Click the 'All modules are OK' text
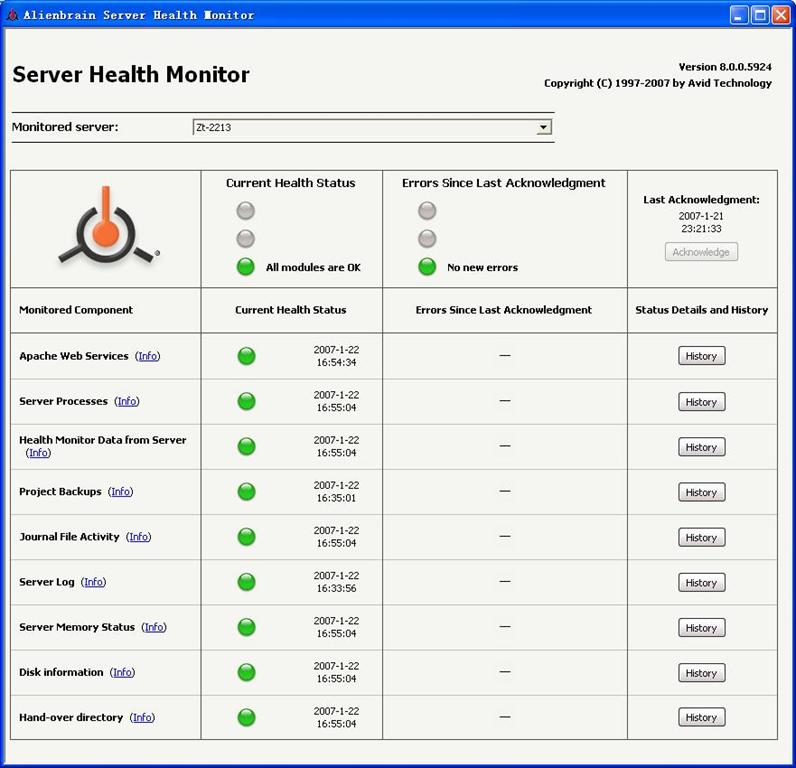Viewport: 796px width, 768px height. click(x=313, y=267)
